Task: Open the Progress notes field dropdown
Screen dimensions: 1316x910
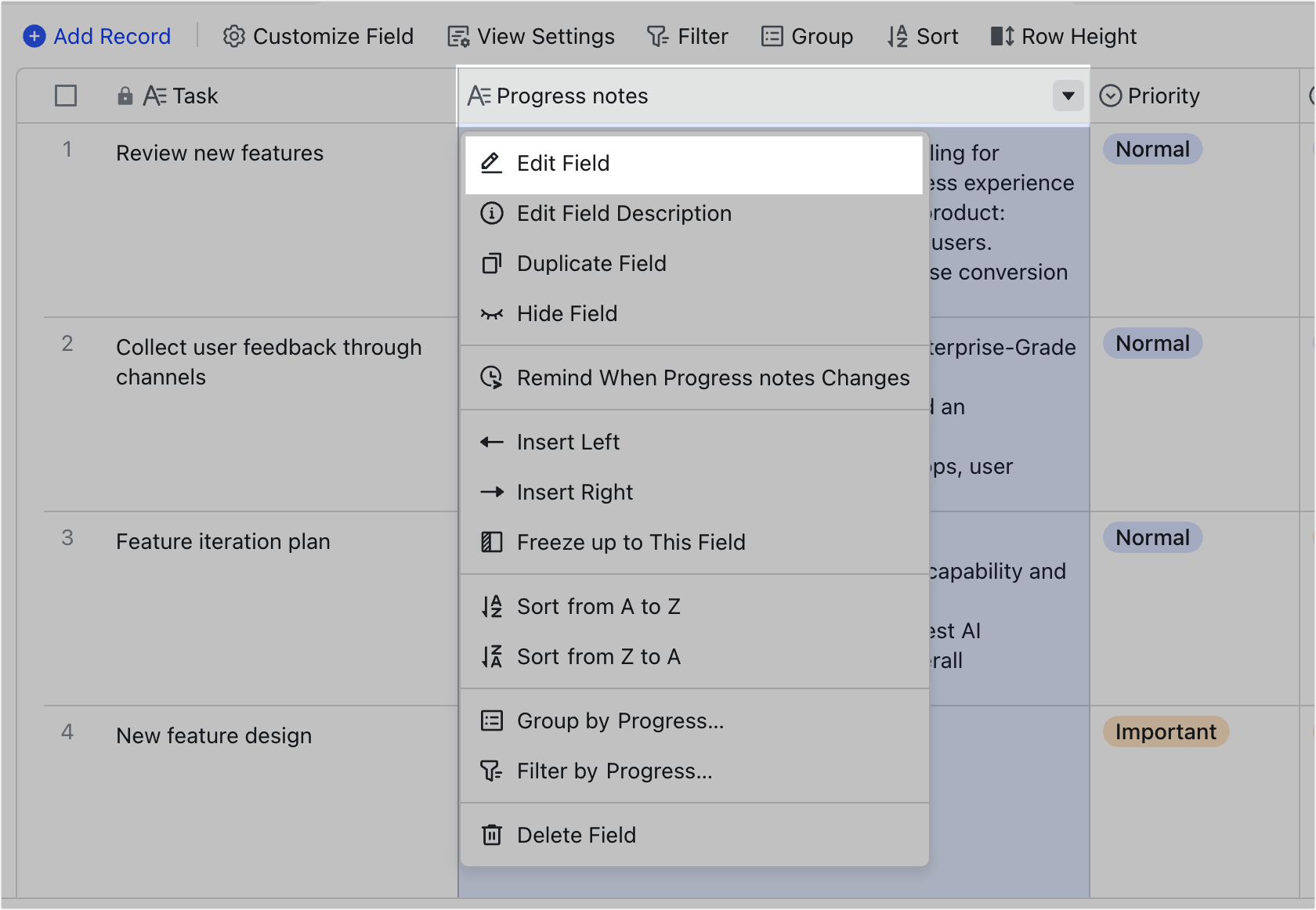Action: click(x=1067, y=96)
